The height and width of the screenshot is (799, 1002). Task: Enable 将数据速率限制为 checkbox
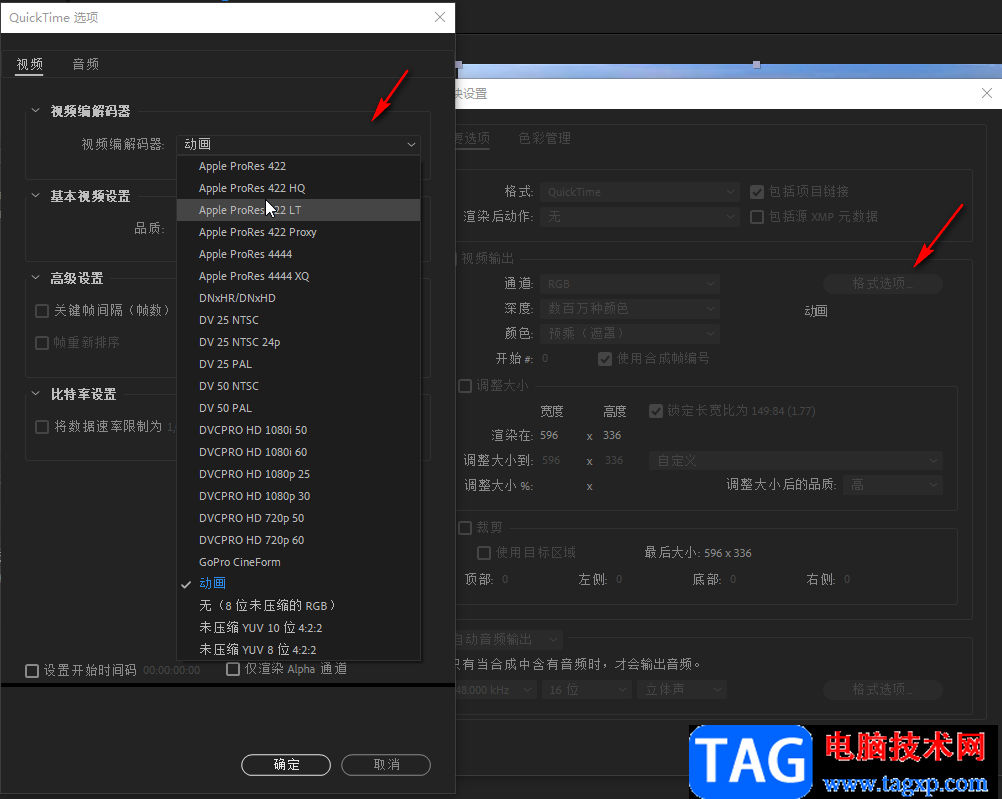click(x=42, y=426)
